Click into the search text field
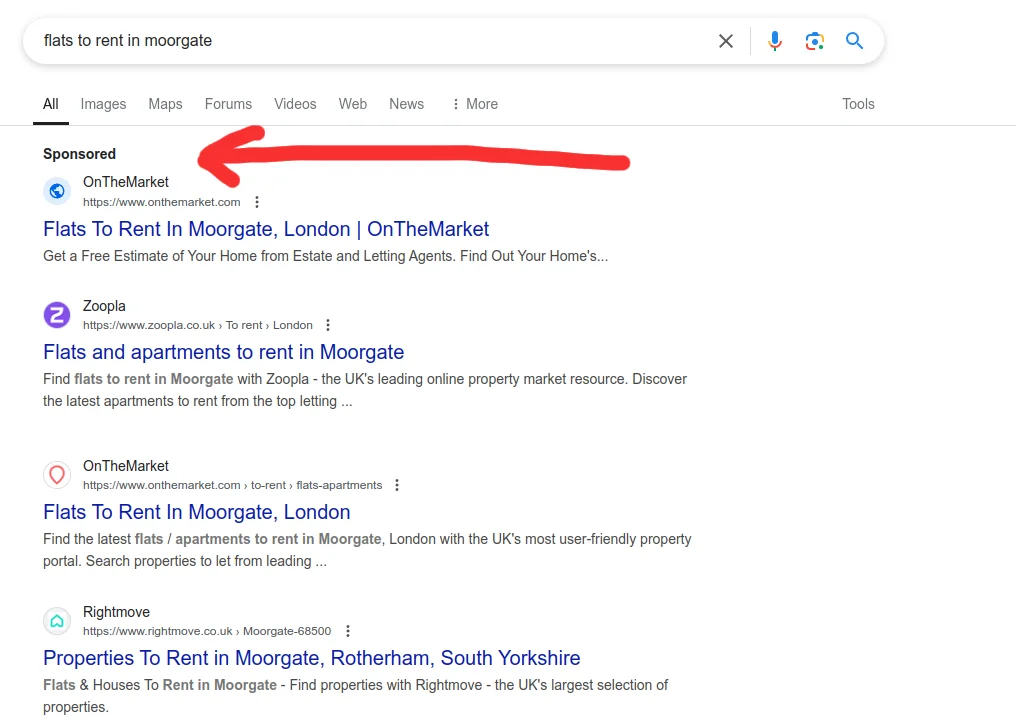1016x724 pixels. [370, 41]
